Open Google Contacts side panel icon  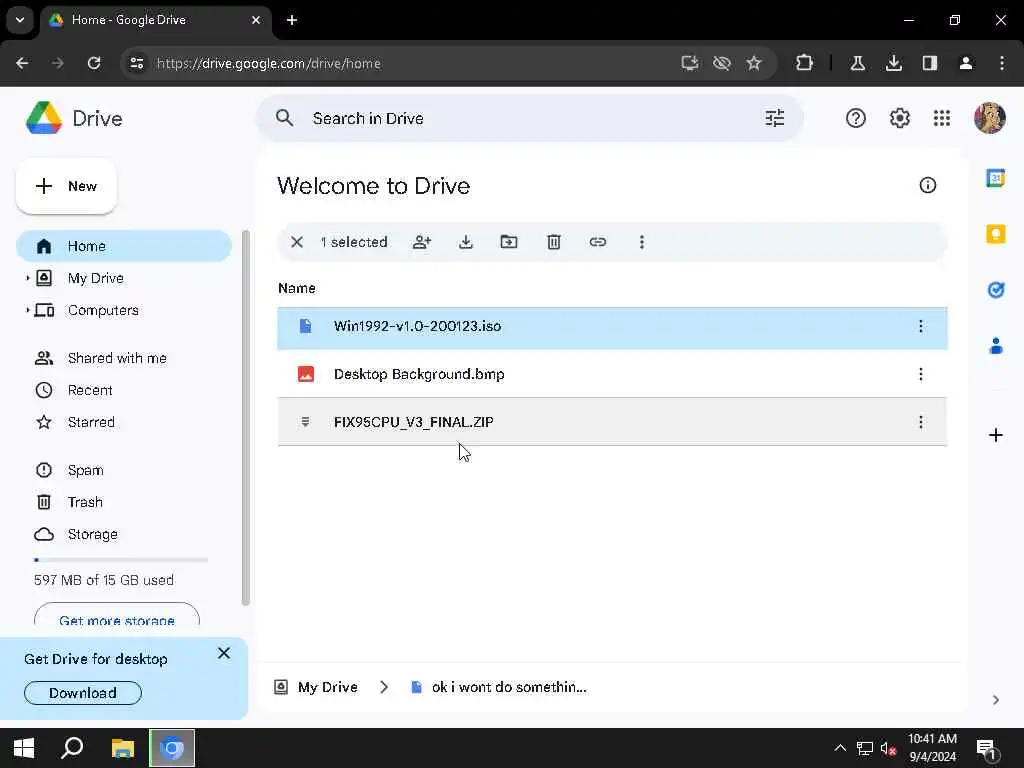point(995,345)
